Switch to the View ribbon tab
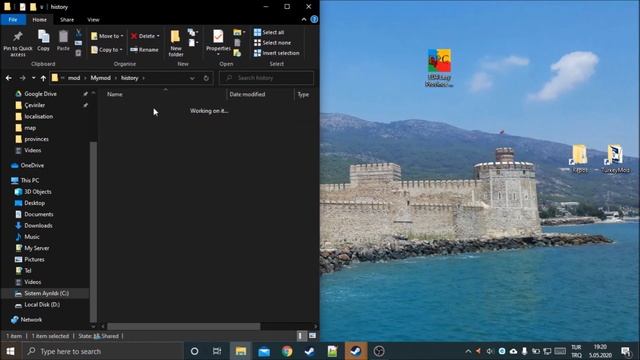This screenshot has height=360, width=640. coord(93,20)
